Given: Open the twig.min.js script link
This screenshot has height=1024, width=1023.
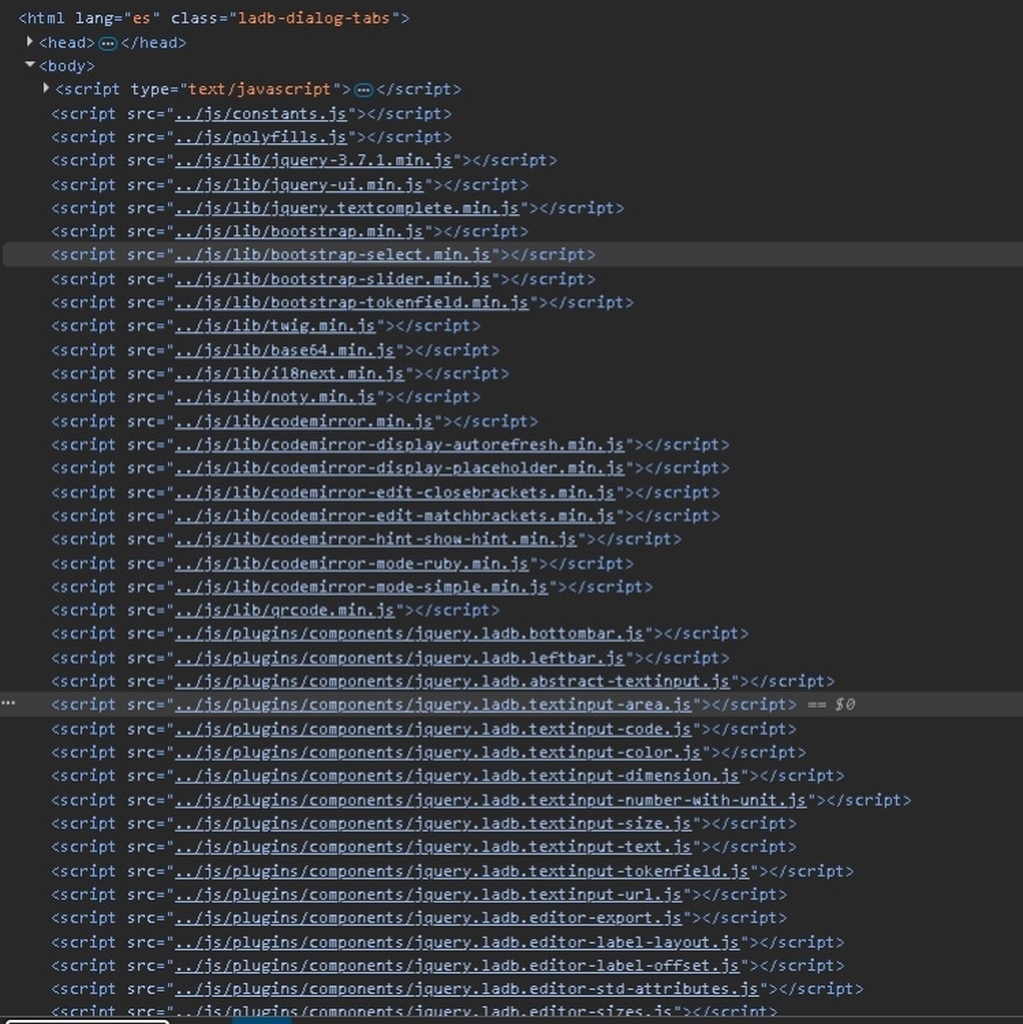Looking at the screenshot, I should click(x=274, y=326).
